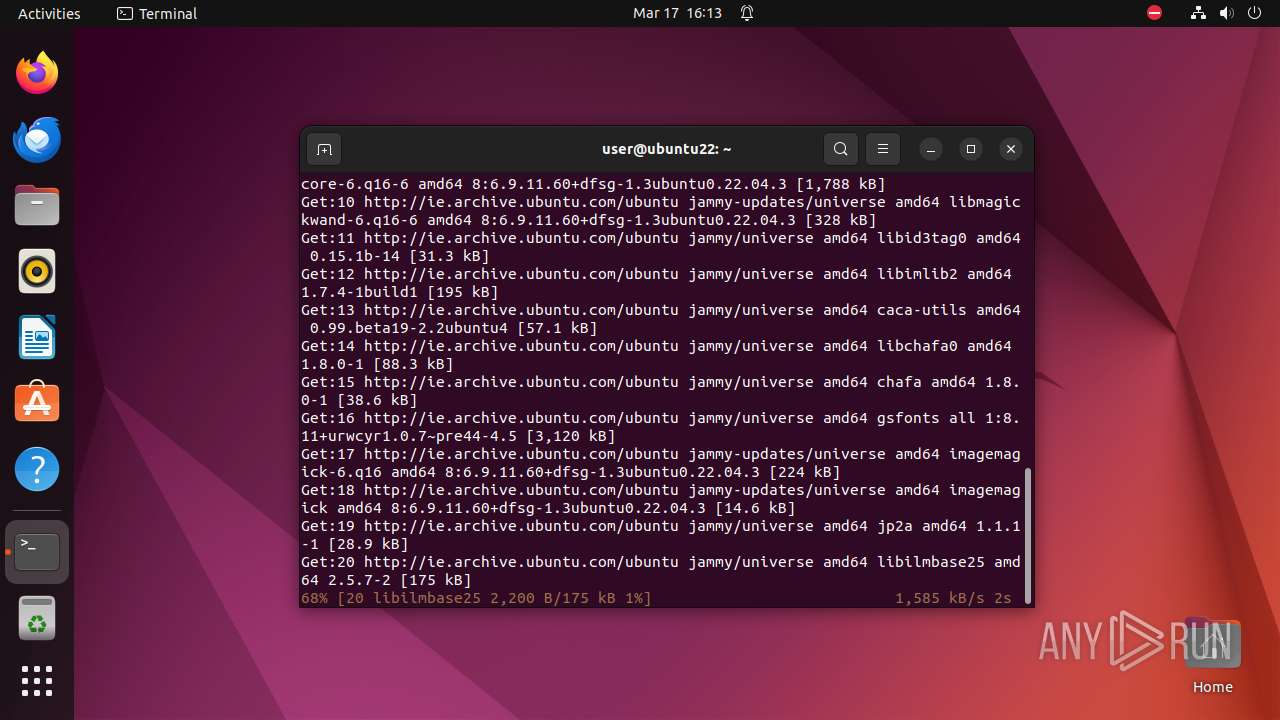The image size is (1280, 720).
Task: Click the red do-not-disturb tray icon
Action: tap(1154, 13)
